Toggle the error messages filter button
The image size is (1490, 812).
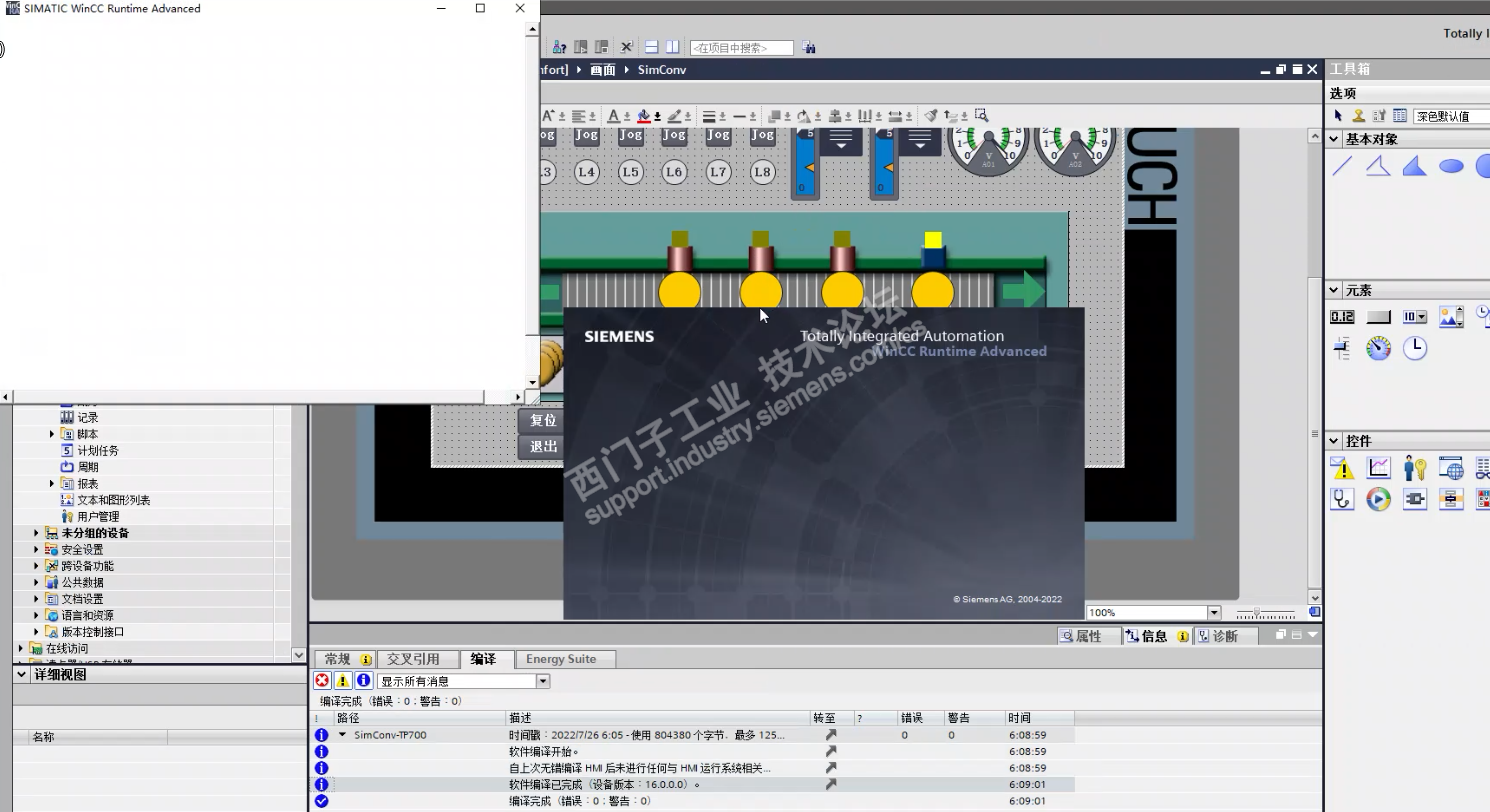(322, 681)
